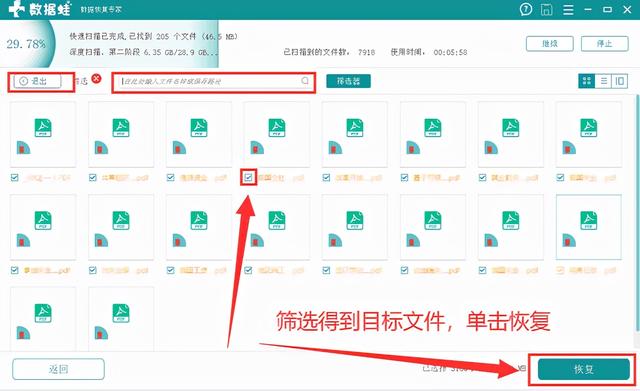Uncheck the fourth PDF file in the second row

click(248, 270)
